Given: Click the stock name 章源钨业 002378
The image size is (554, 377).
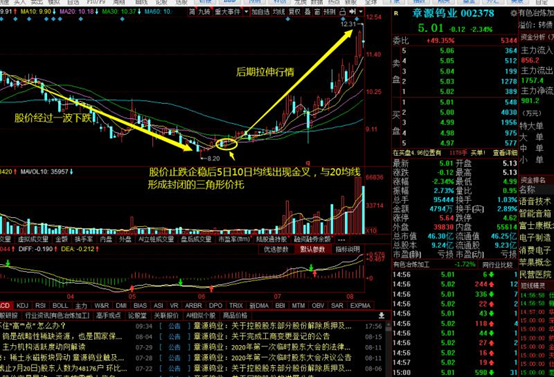Looking at the screenshot, I should click(453, 14).
